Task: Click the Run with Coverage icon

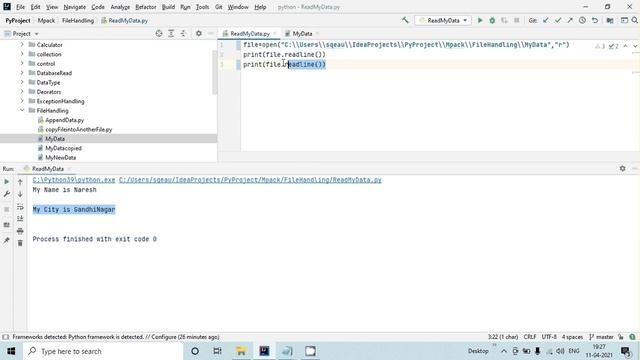Action: 504,20
